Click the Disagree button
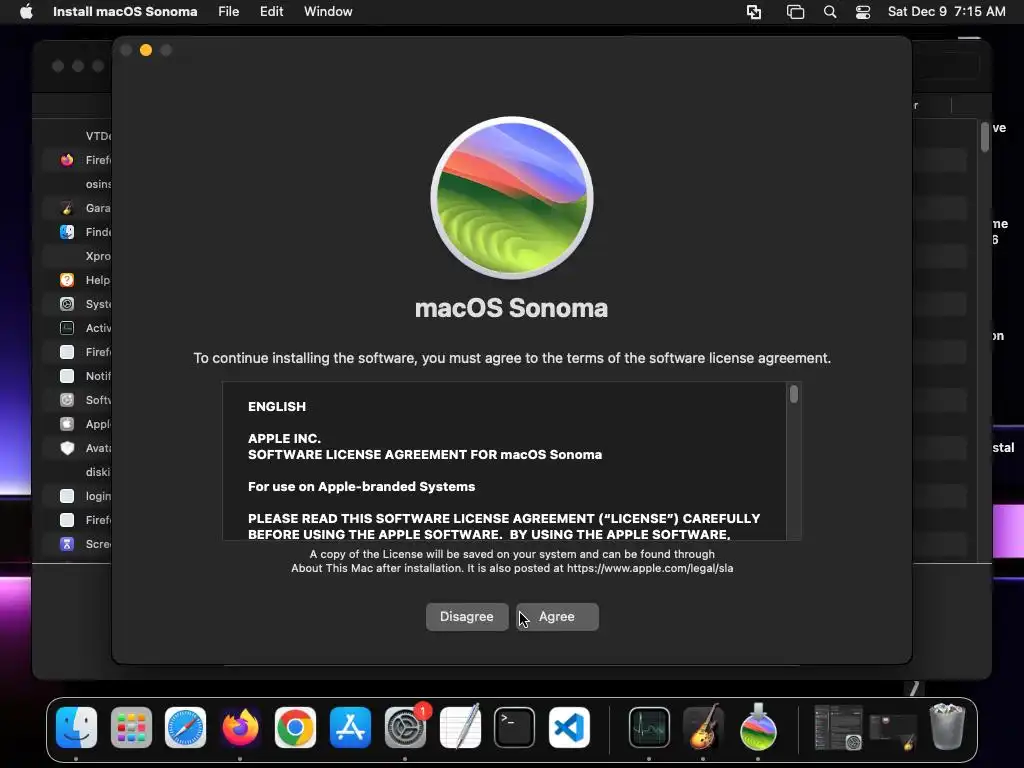 coord(467,616)
